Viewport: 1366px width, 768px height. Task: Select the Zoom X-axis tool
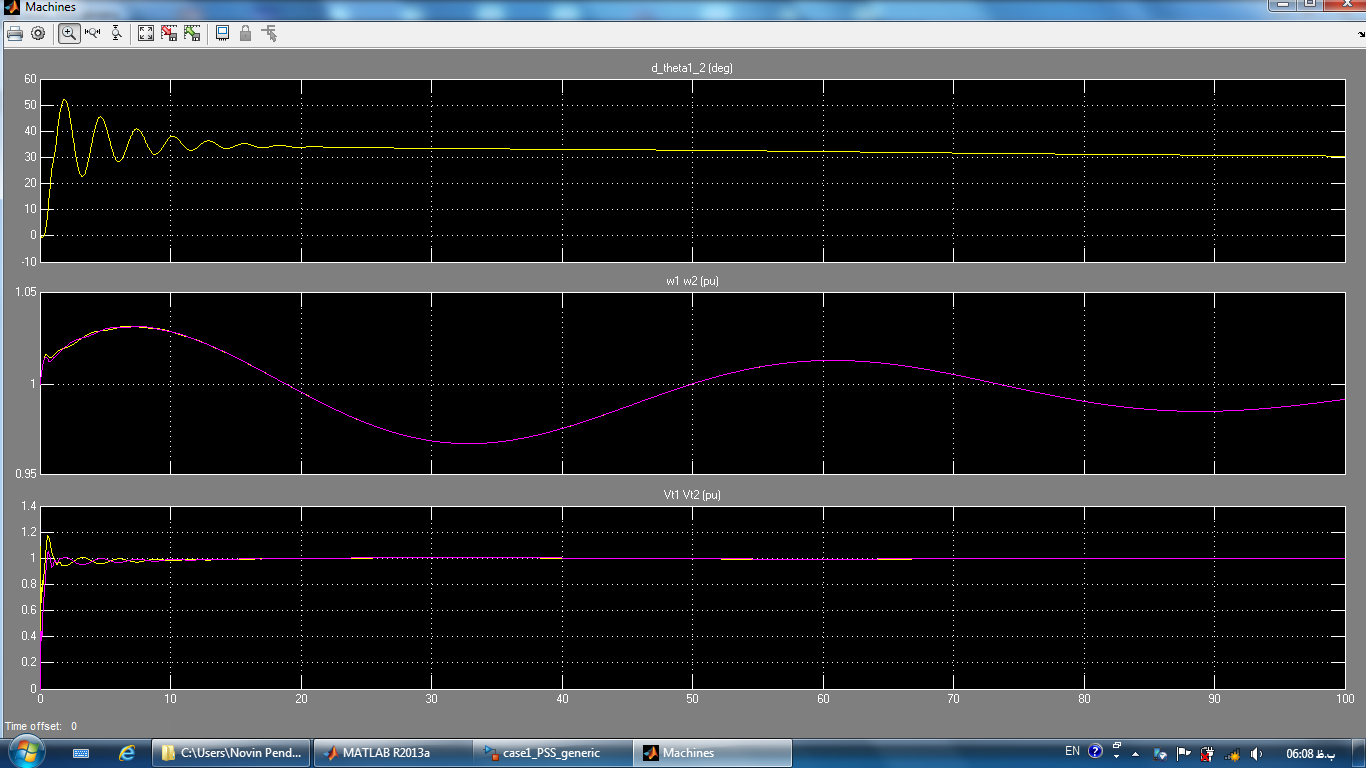tap(93, 33)
